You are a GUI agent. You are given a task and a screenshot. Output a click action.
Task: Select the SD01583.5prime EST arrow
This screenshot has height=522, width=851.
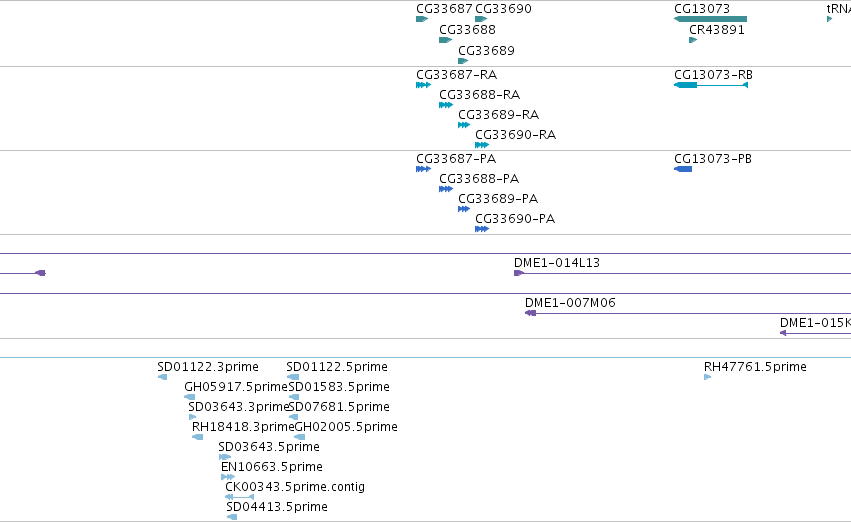coord(294,398)
